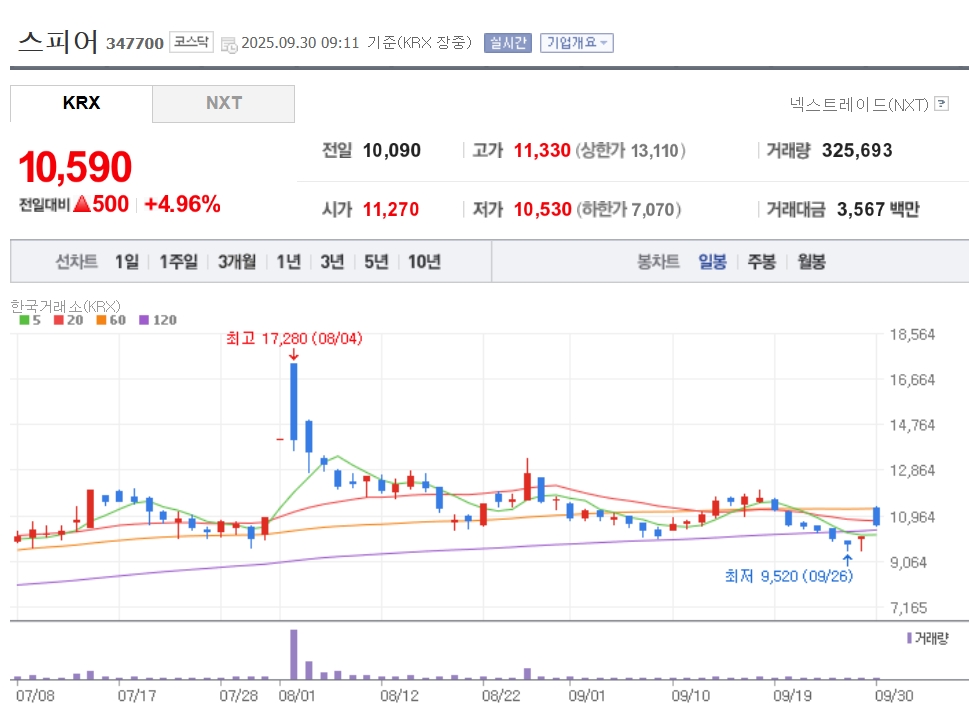Click the 09/30 date label on axis
The image size is (969, 718).
[894, 696]
